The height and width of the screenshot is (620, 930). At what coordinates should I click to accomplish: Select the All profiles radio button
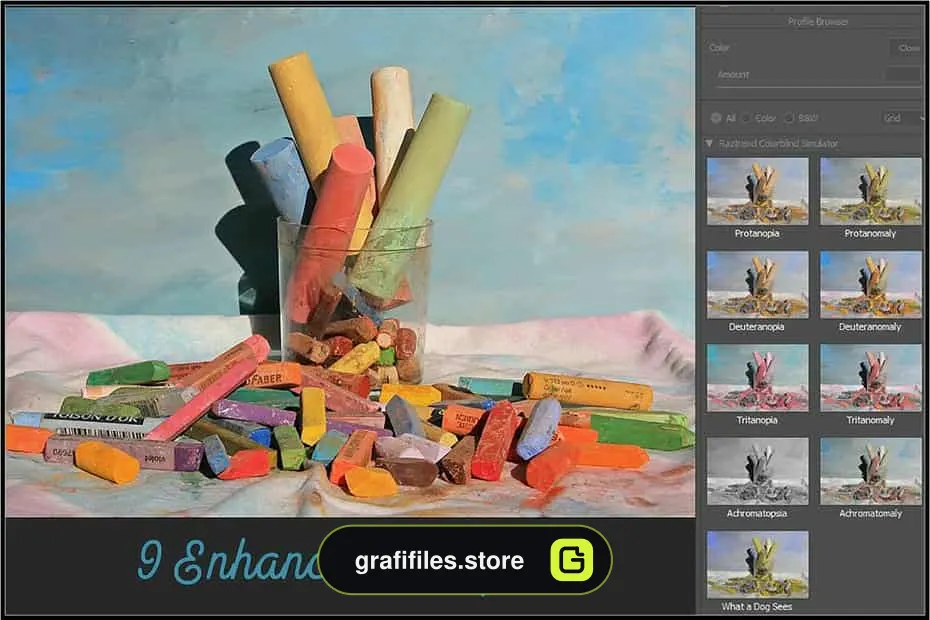[x=715, y=118]
